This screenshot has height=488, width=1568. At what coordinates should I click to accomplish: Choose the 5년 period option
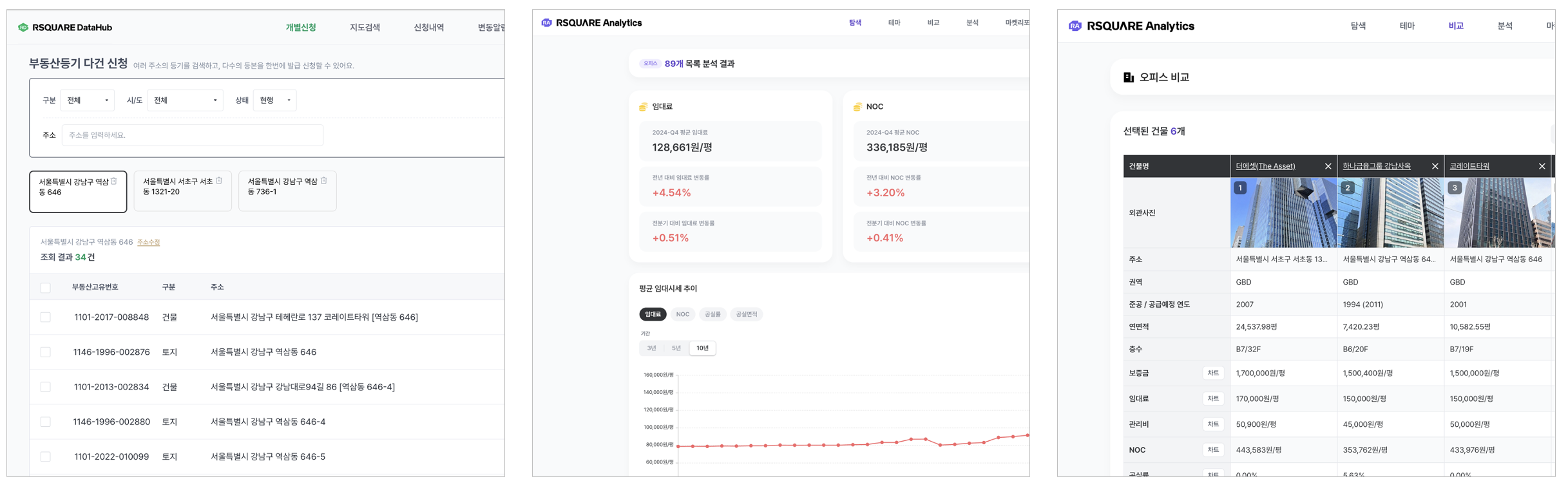[x=676, y=348]
